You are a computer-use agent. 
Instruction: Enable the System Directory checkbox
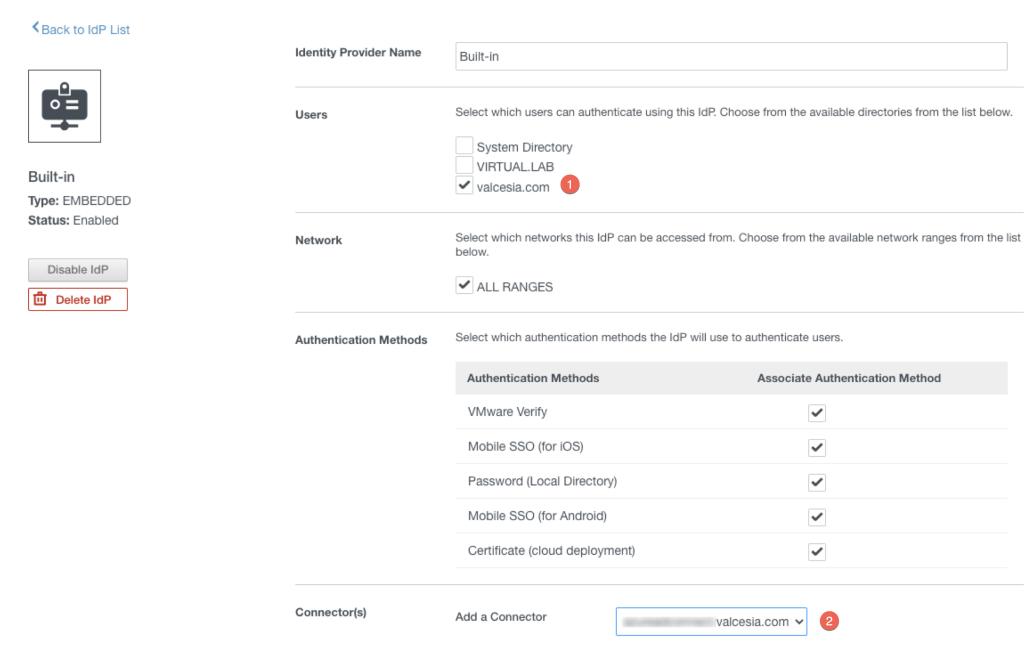pyautogui.click(x=464, y=146)
